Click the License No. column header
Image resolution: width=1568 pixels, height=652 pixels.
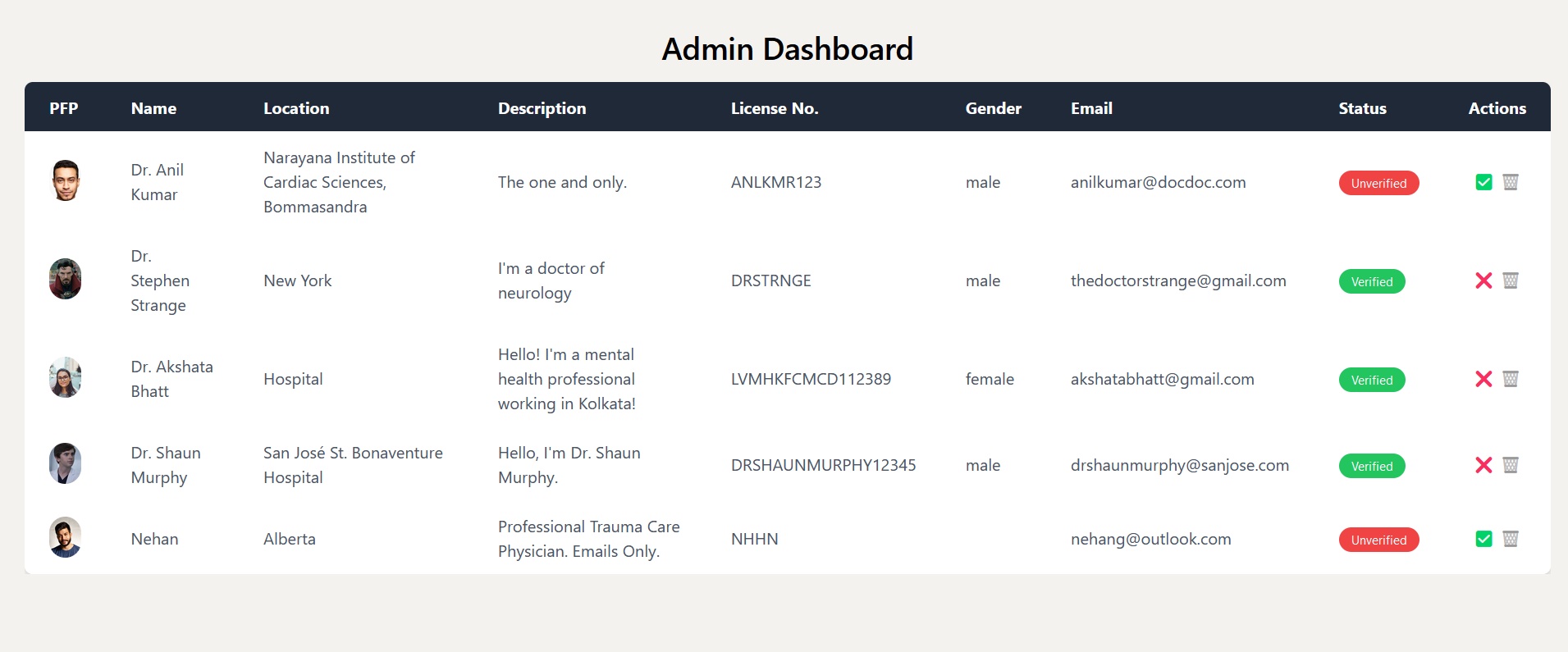775,108
